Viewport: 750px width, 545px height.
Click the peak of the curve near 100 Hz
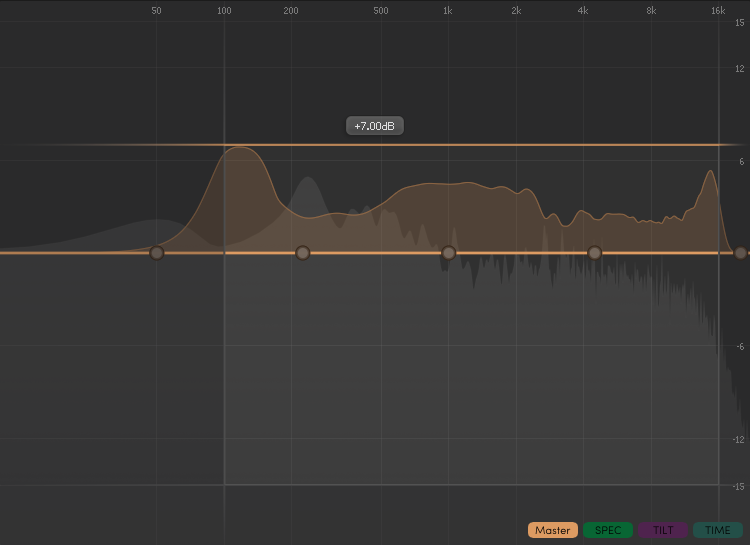(240, 149)
